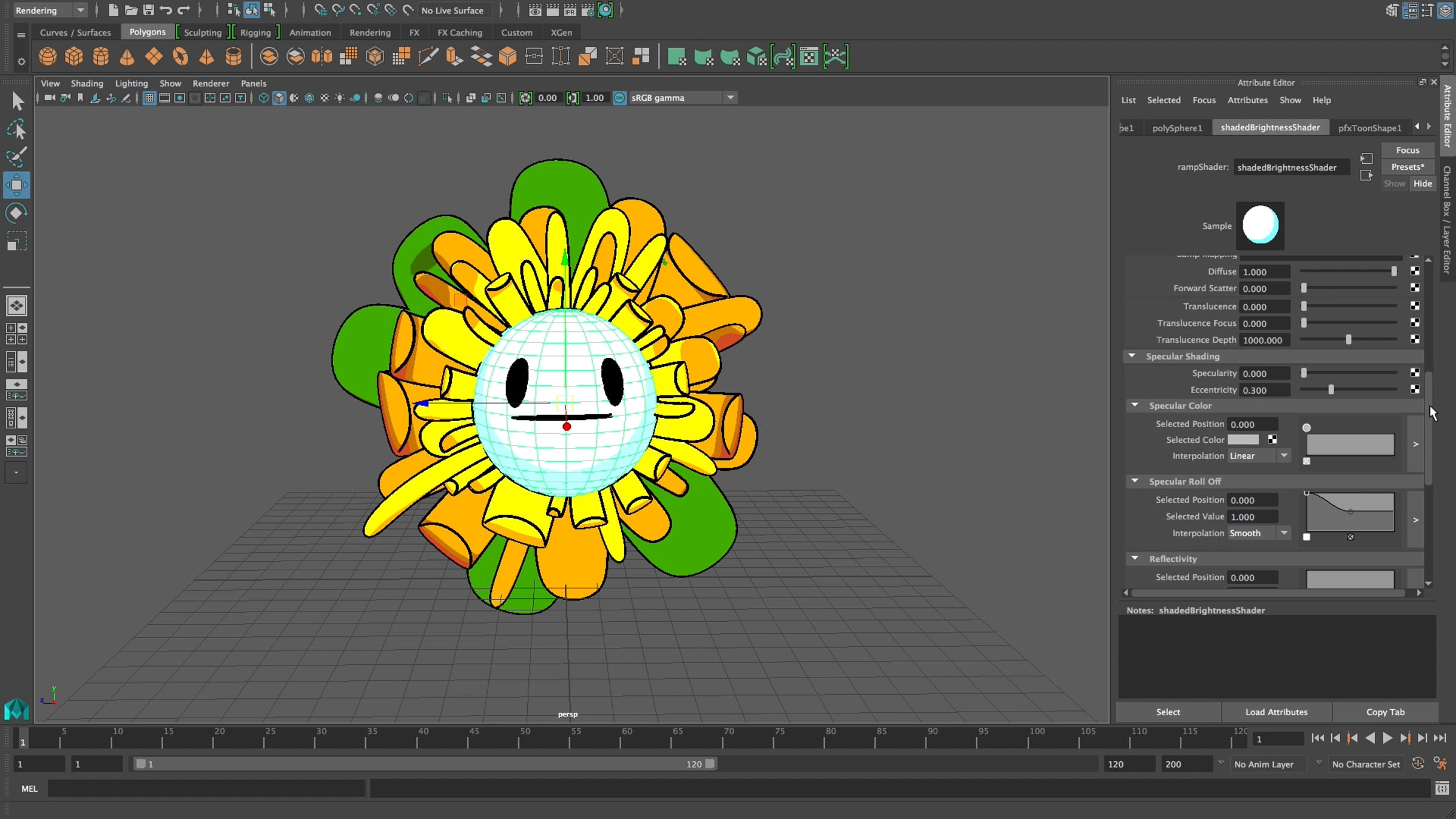The width and height of the screenshot is (1456, 819).
Task: Toggle auto keyframe button
Action: [1418, 764]
